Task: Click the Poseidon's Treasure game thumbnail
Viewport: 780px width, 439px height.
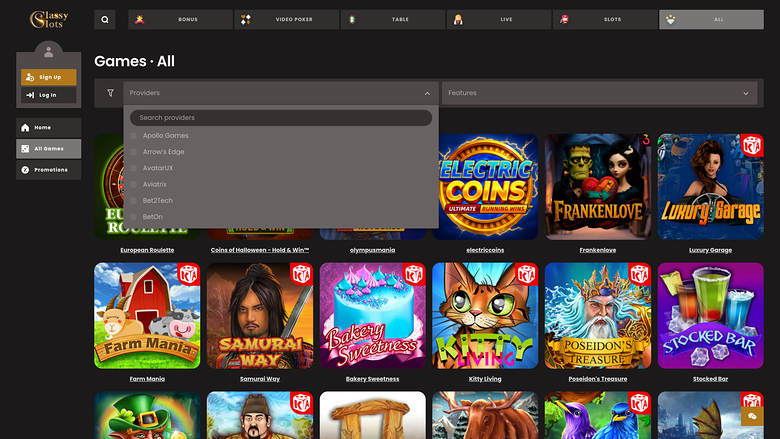Action: click(597, 316)
